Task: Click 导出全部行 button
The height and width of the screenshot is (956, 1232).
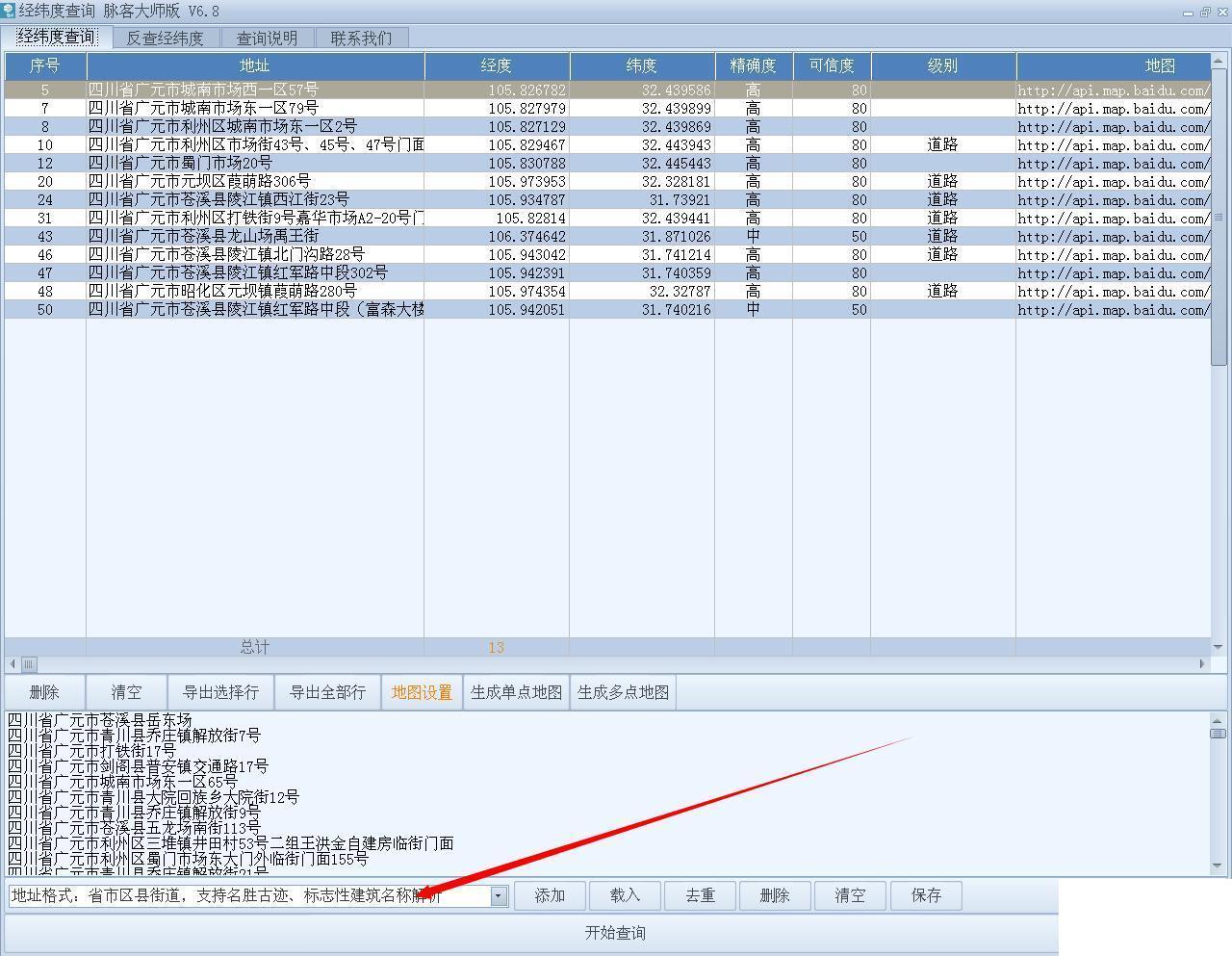Action: click(328, 692)
